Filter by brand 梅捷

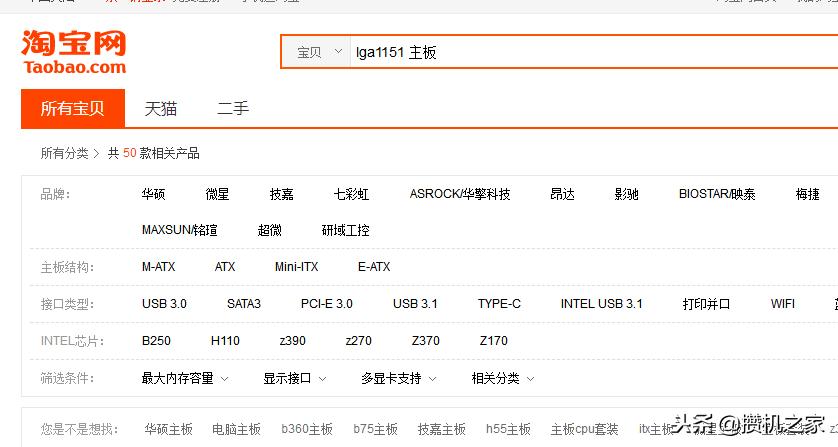click(808, 194)
